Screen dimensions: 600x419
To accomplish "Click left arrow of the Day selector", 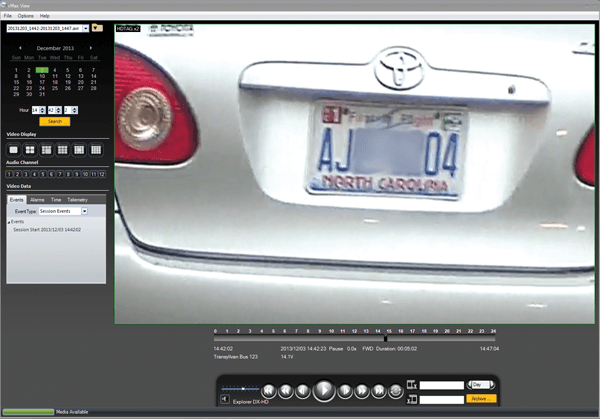I will click(469, 385).
